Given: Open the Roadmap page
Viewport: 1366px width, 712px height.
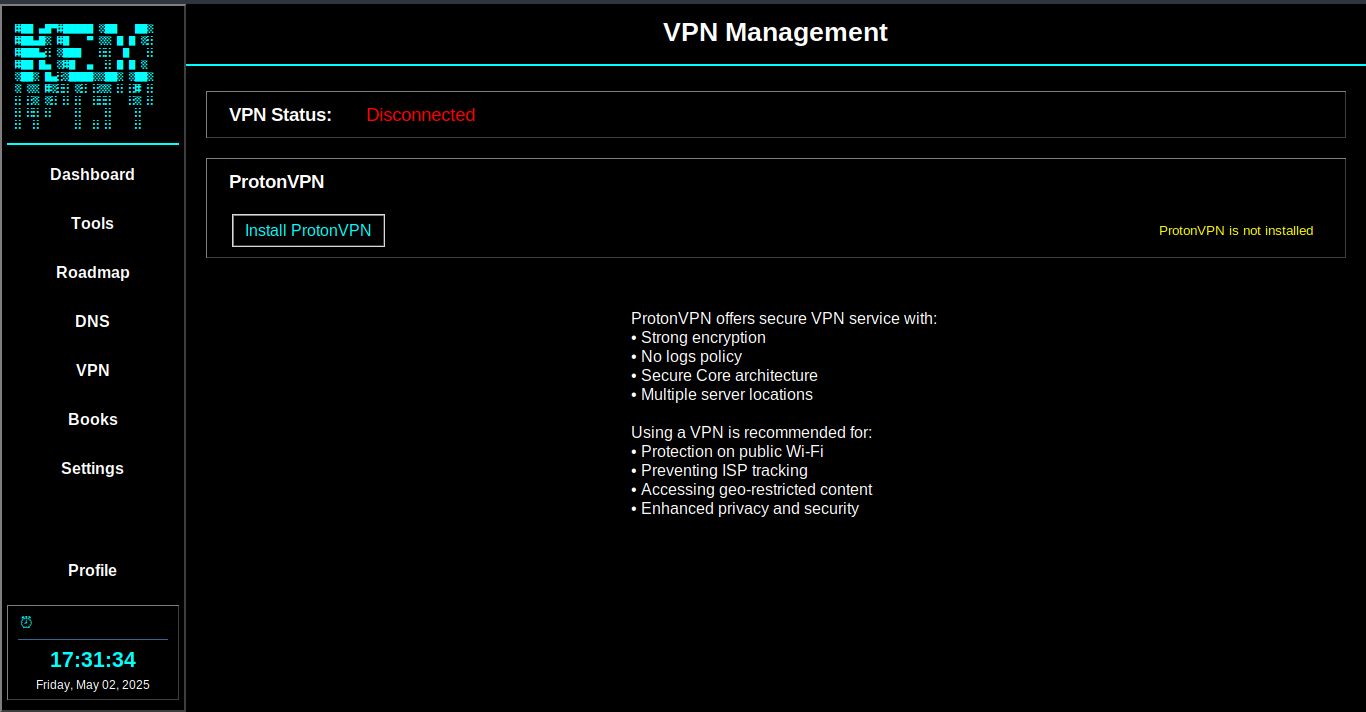Looking at the screenshot, I should (92, 272).
